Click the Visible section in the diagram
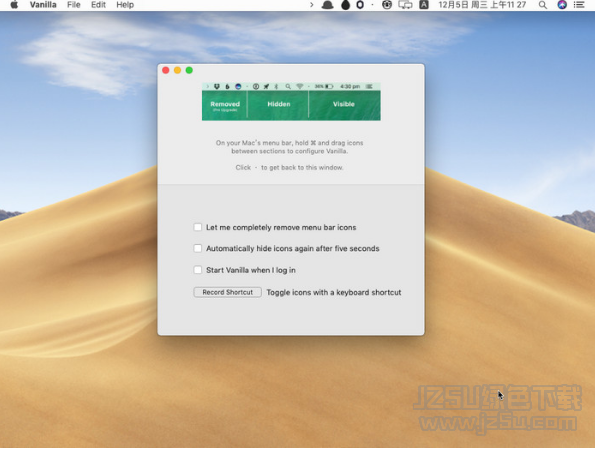The height and width of the screenshot is (449, 595). (345, 106)
